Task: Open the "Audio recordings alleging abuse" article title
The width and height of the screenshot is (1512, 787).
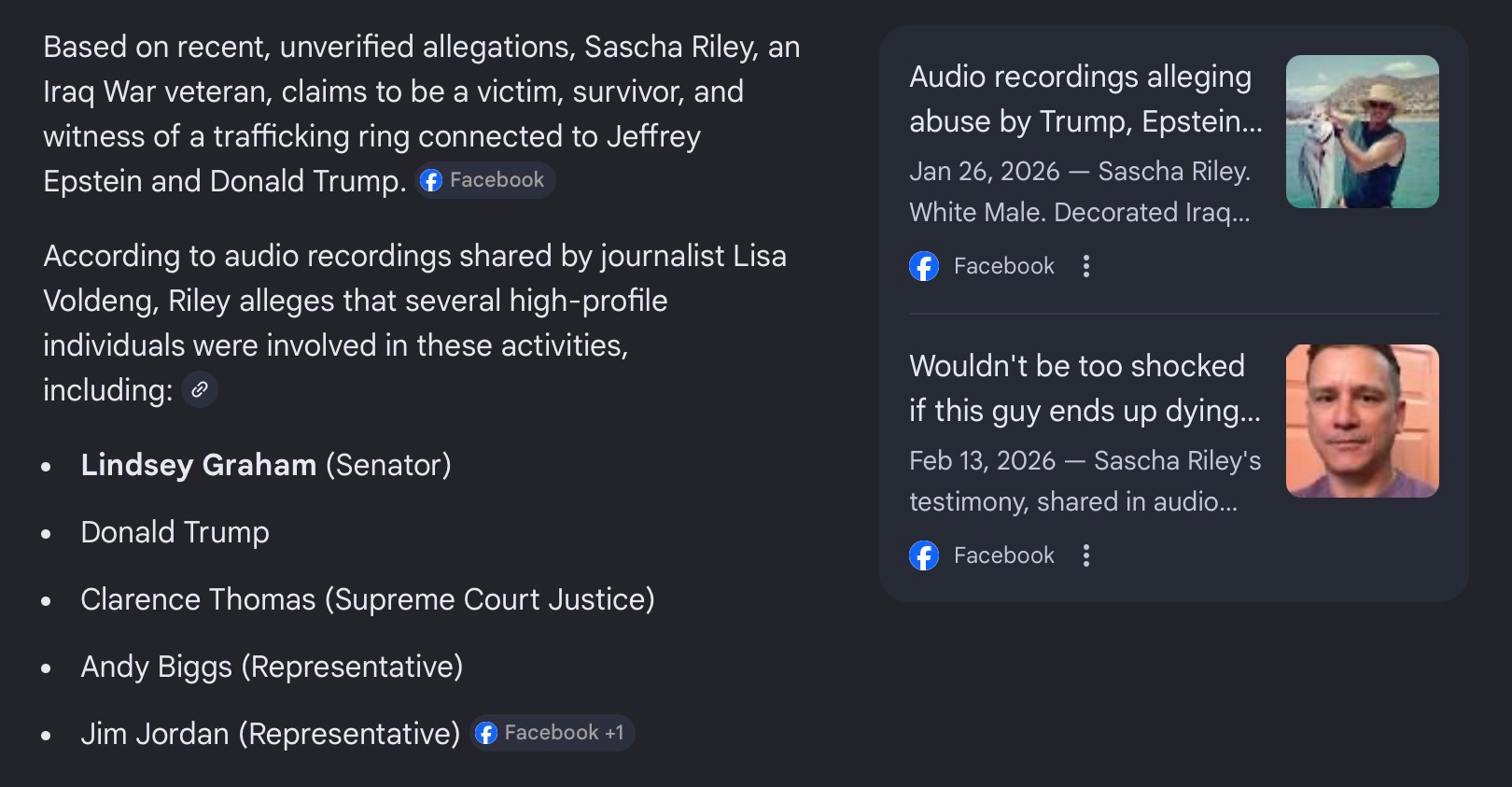Action: coord(1085,99)
